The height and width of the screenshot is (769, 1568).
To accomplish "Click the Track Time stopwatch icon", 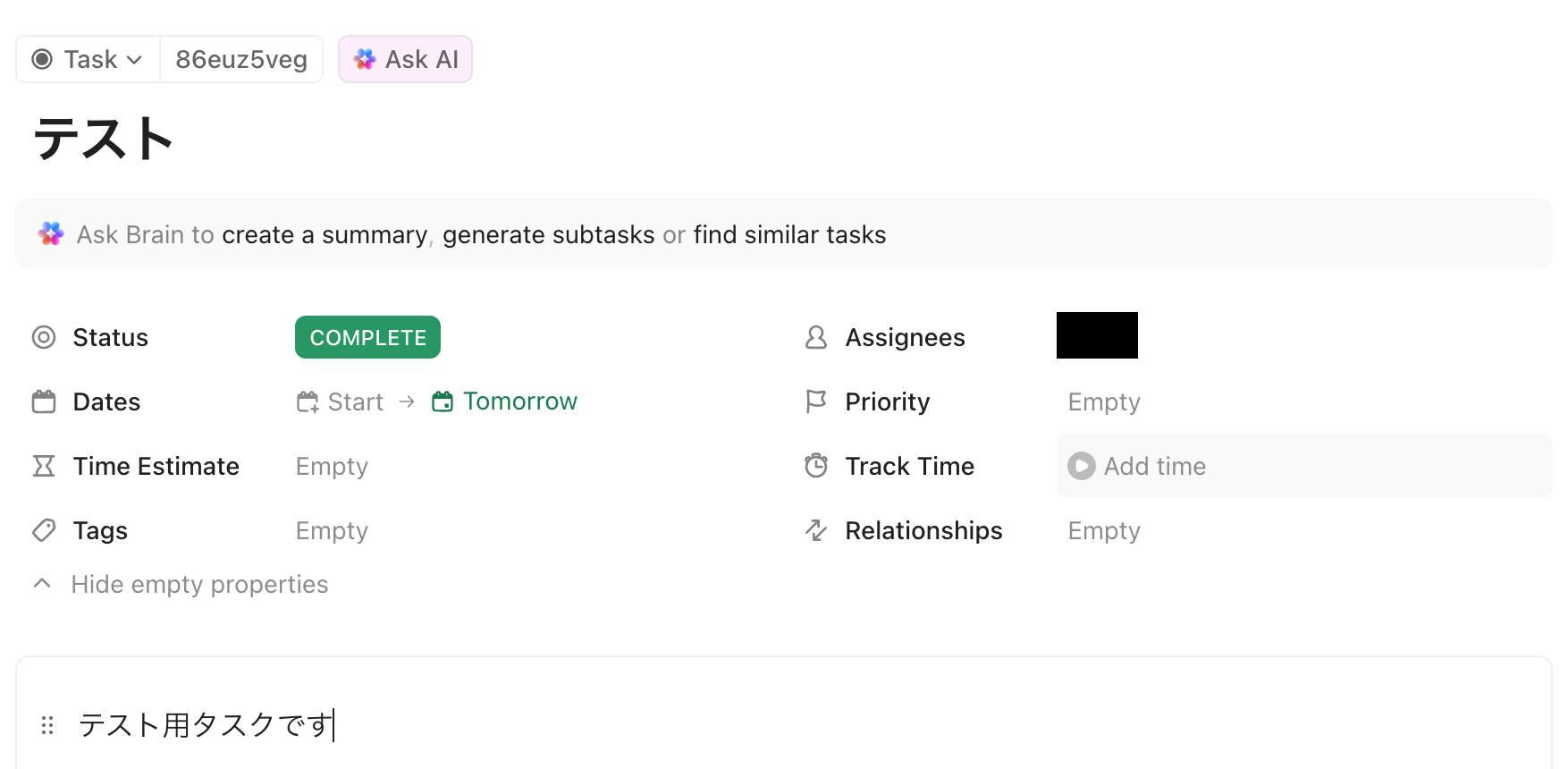I will pos(815,466).
